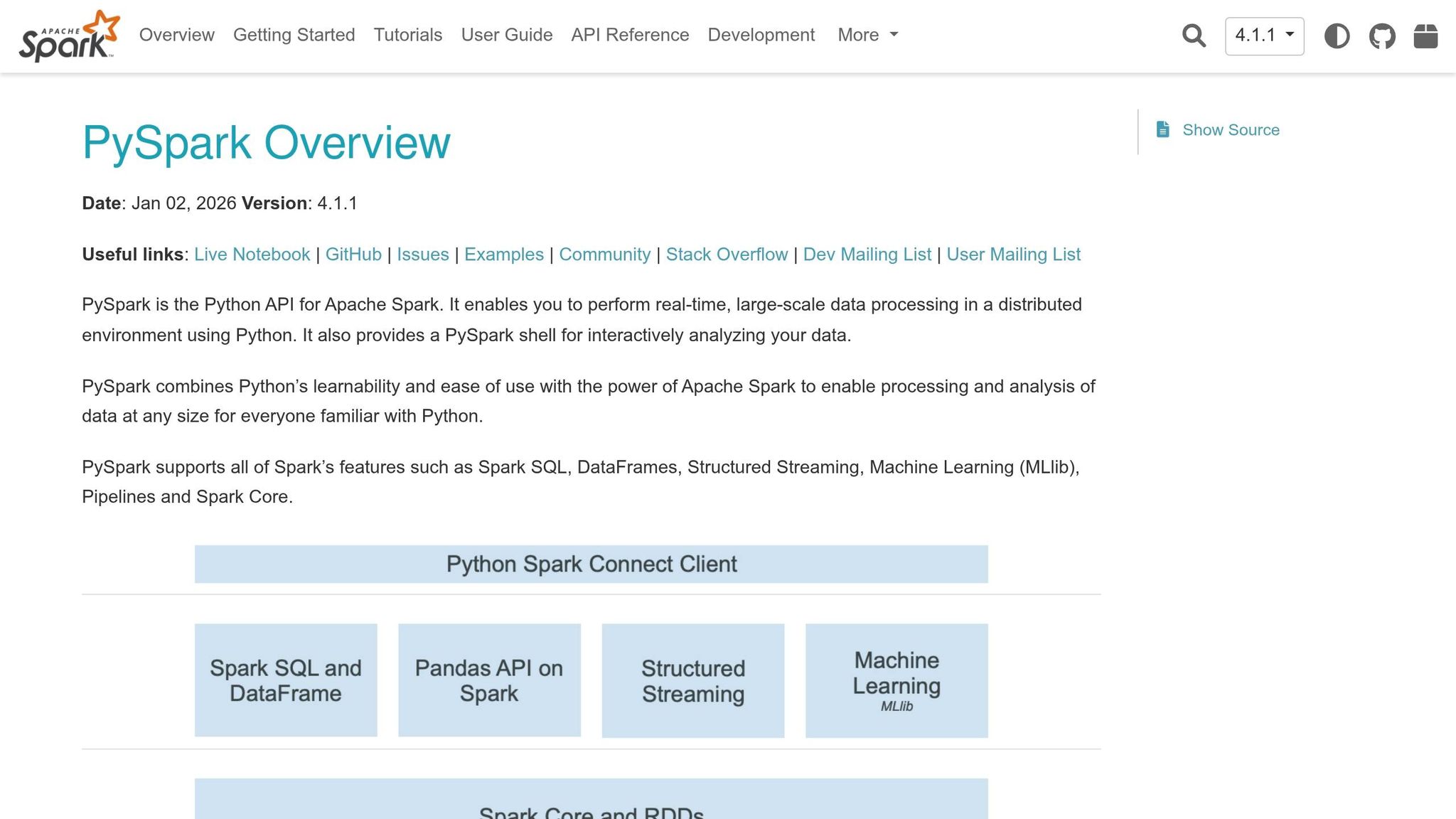Image resolution: width=1456 pixels, height=819 pixels.
Task: Open the GitHub repository icon in the header
Action: [x=1383, y=36]
